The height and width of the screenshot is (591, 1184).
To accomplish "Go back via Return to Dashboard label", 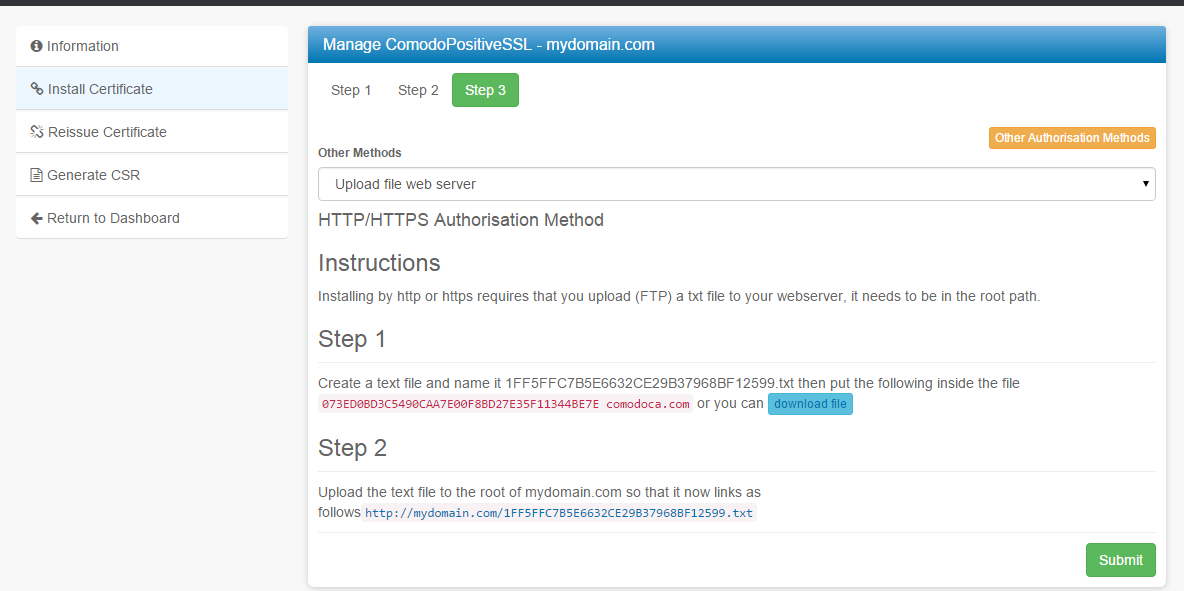I will (x=113, y=218).
